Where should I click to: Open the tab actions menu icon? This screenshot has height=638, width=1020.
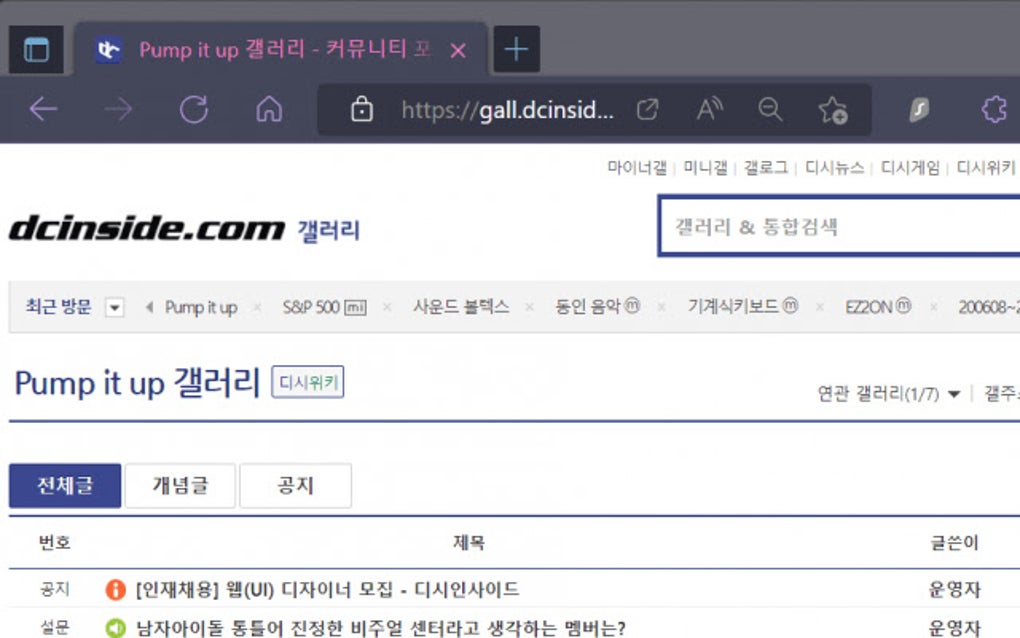click(x=36, y=49)
